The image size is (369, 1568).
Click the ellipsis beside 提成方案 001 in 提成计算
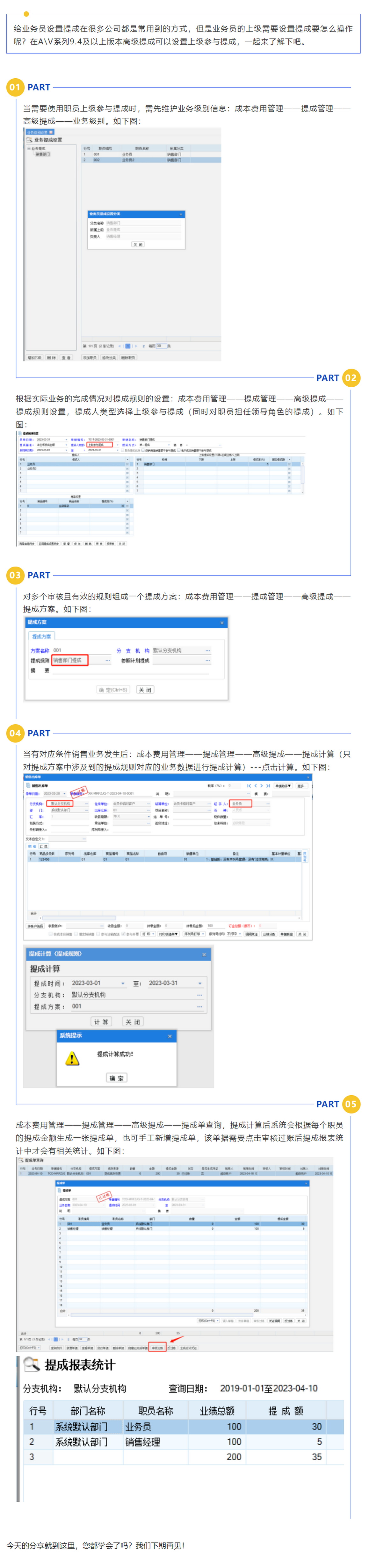point(199,1007)
